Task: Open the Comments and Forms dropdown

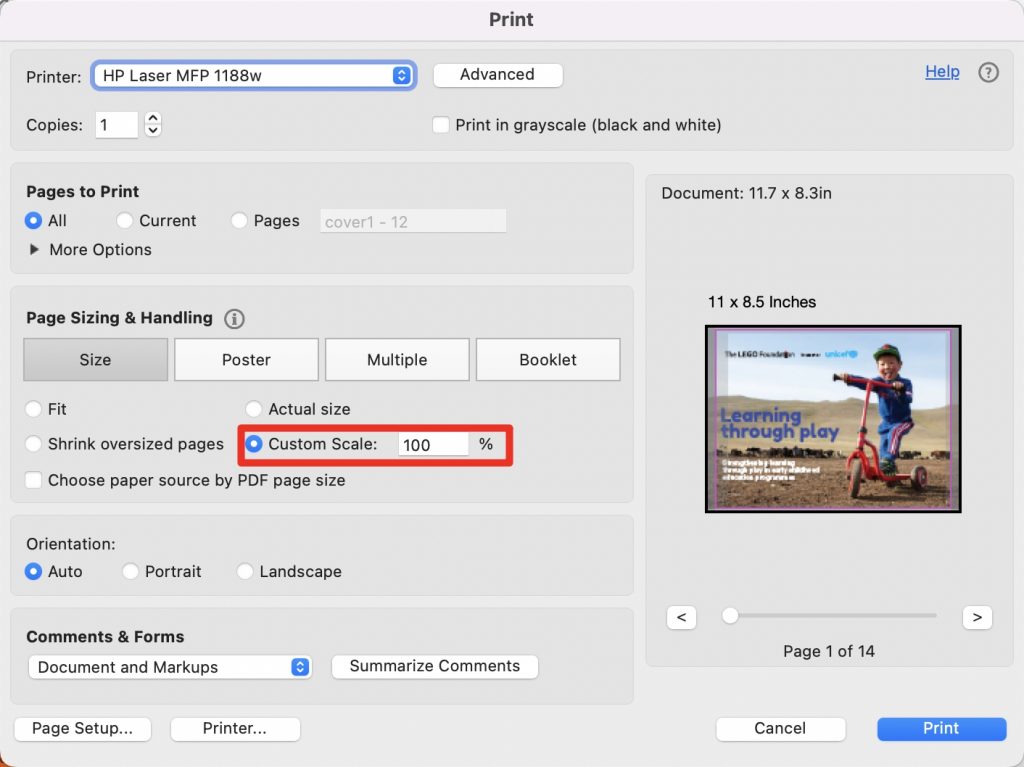Action: (x=169, y=666)
